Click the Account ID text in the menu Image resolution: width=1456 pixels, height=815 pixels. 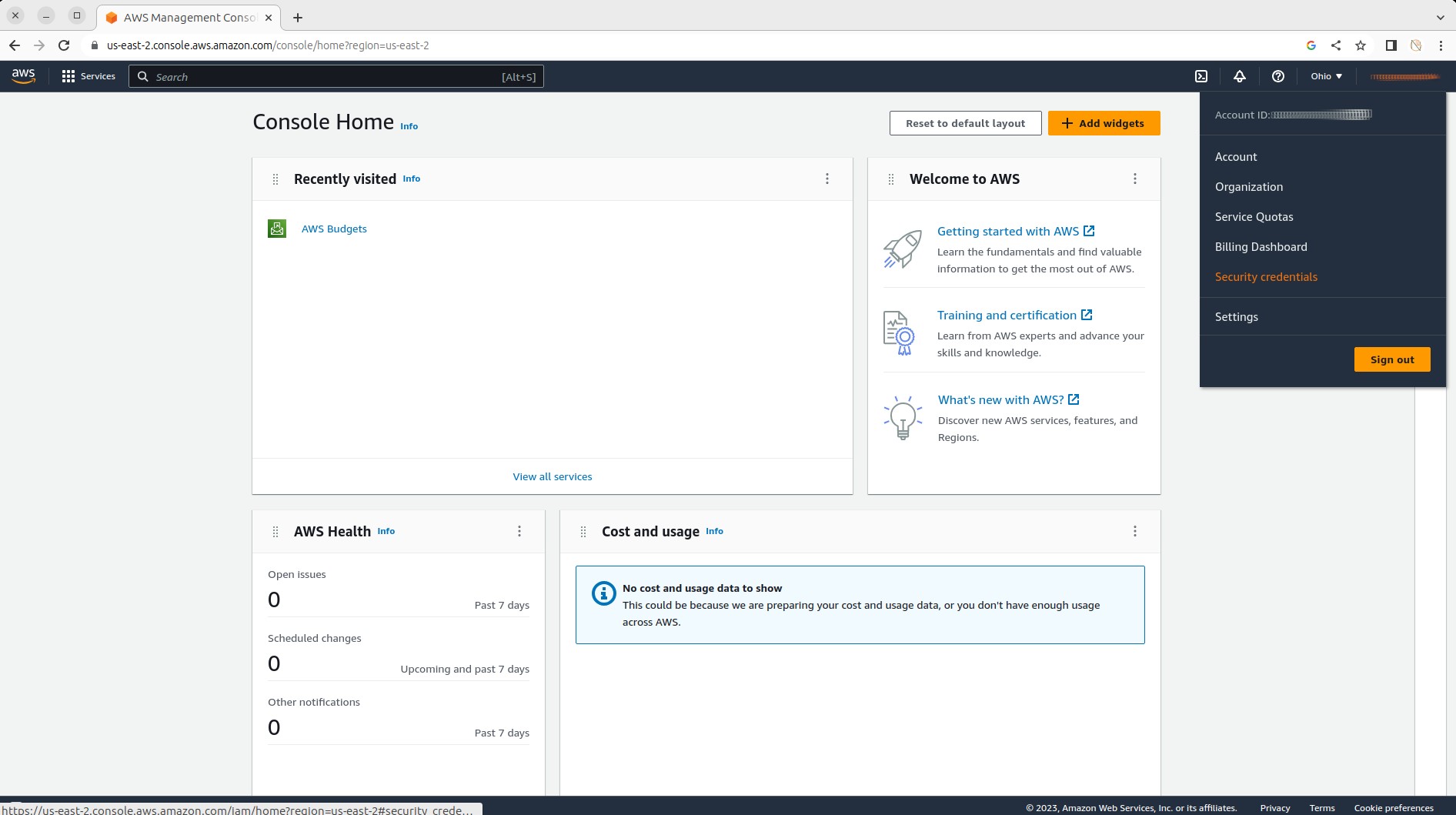point(1293,115)
